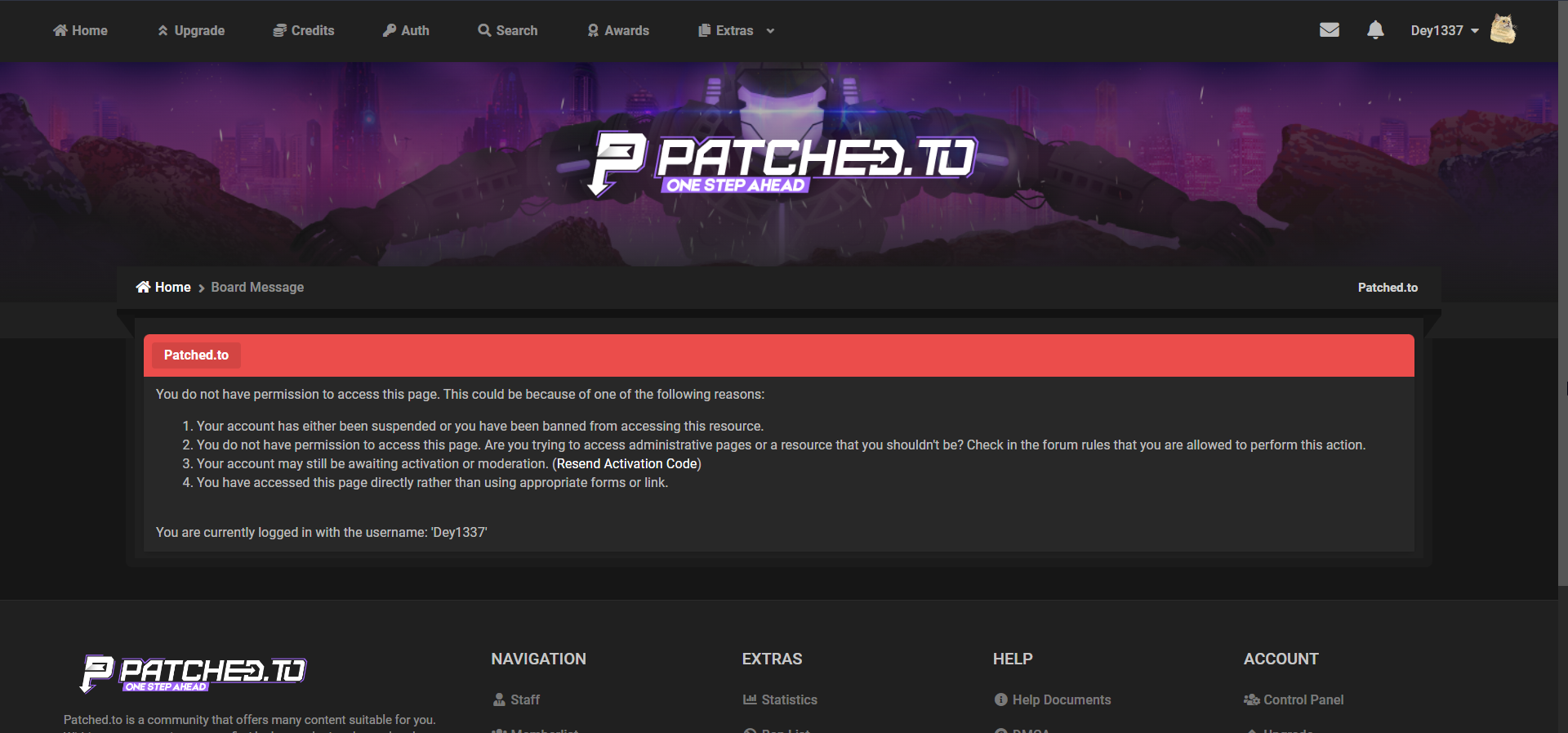
Task: Click the reason "Your account has either been suspended"
Action: pyautogui.click(x=480, y=427)
